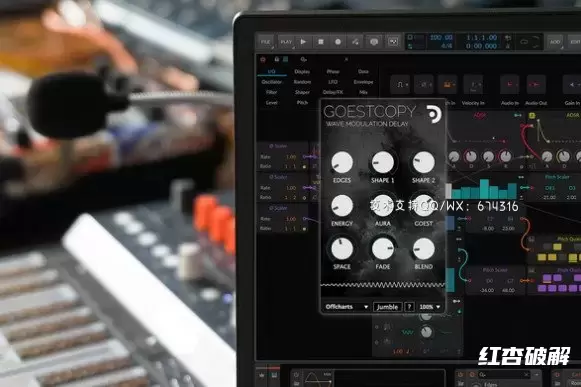Click the Velocity In module icon
Screen dimensions: 581x387
[473, 85]
